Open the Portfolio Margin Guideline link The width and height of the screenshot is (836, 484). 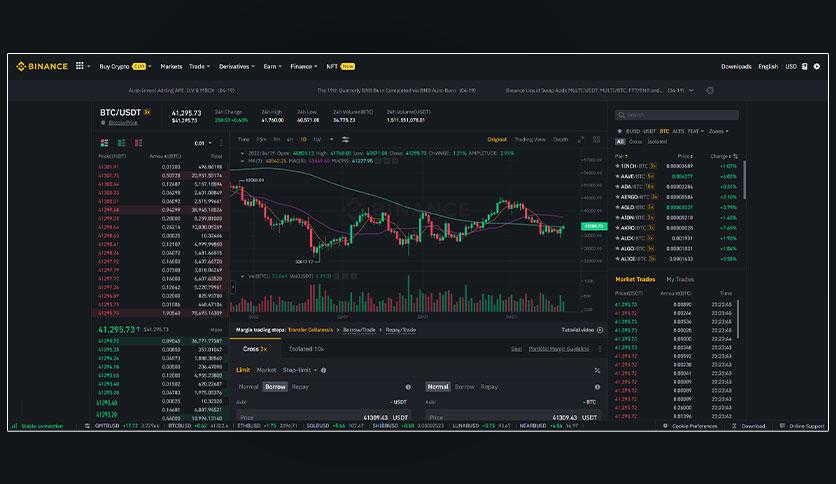click(559, 349)
